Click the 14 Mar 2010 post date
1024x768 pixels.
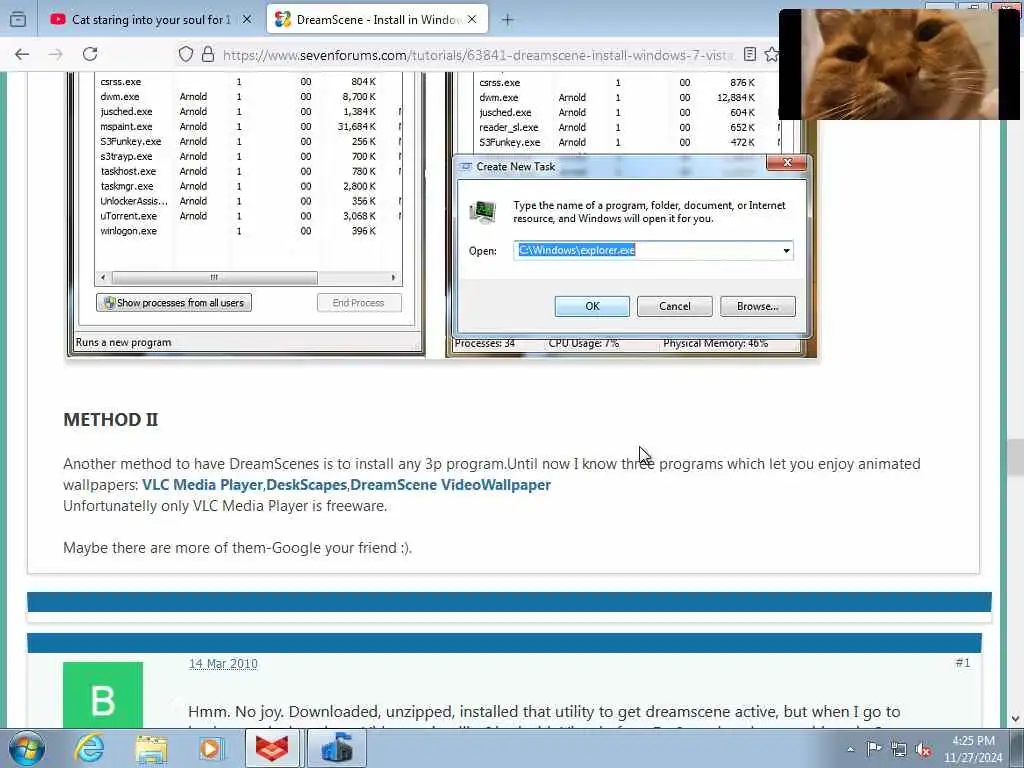[223, 664]
